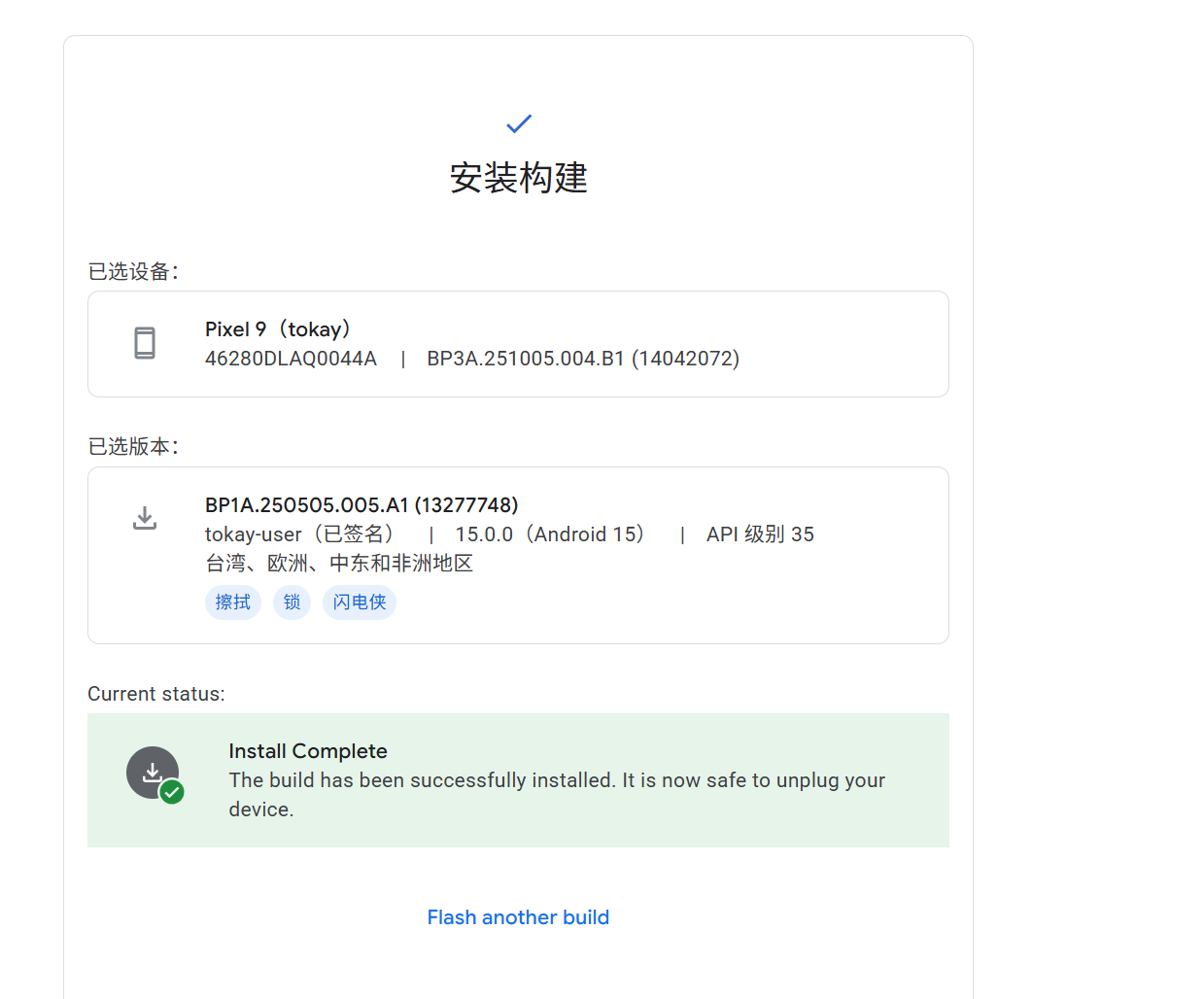Click the tokay-user（已签名）text

[x=299, y=534]
